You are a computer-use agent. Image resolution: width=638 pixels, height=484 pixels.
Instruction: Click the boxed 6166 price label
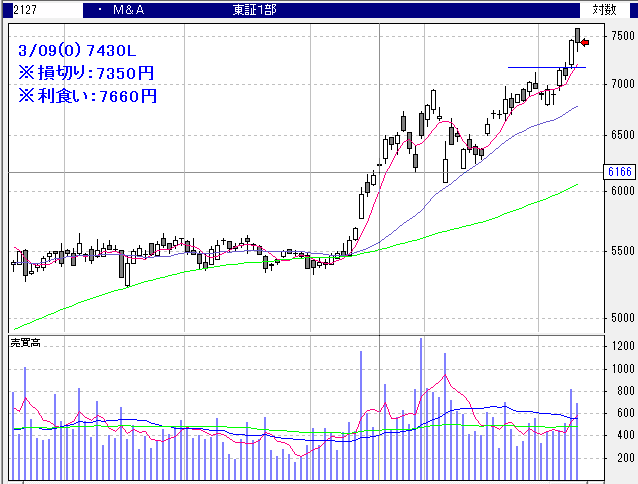tap(620, 172)
